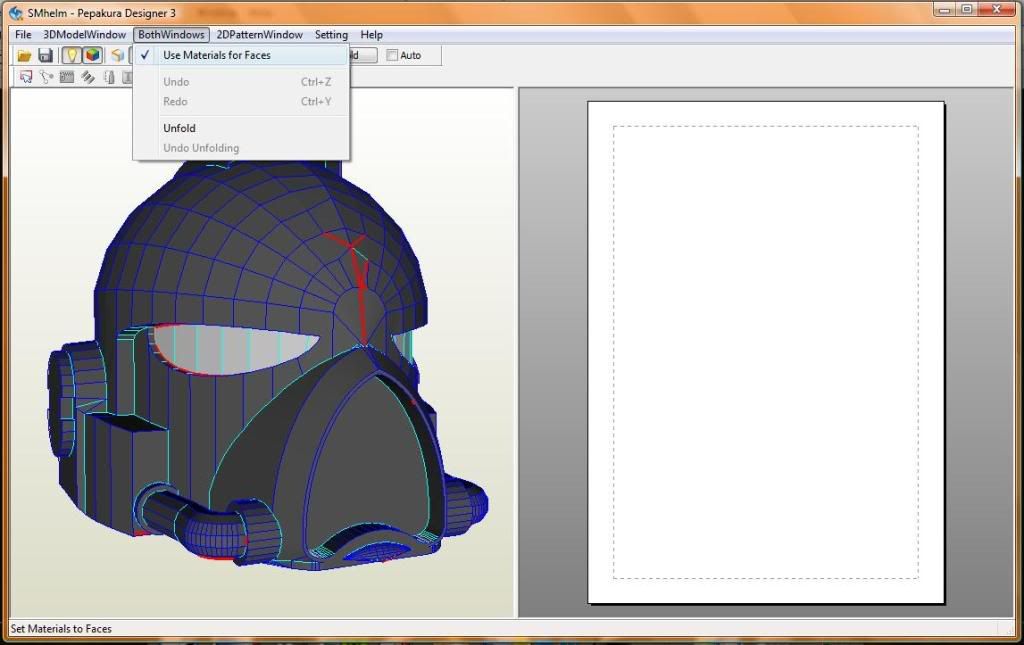Select the Rotate parts tool icon
The width and height of the screenshot is (1024, 645).
pos(46,77)
